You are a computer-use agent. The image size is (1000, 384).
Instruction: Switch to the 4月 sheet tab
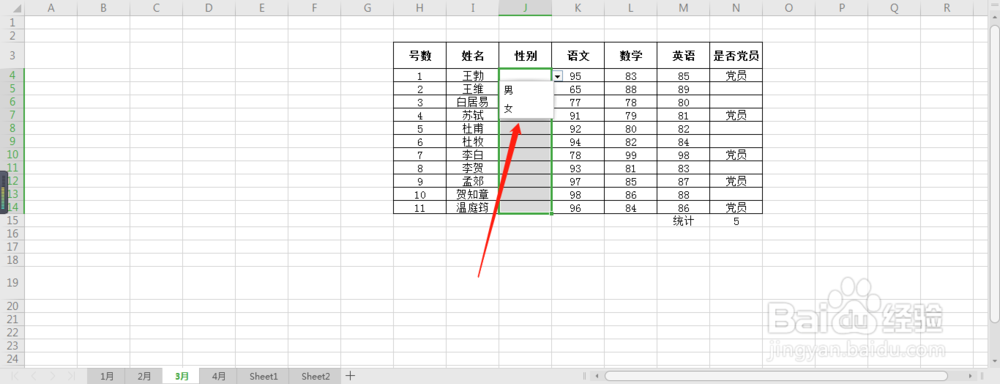218,376
